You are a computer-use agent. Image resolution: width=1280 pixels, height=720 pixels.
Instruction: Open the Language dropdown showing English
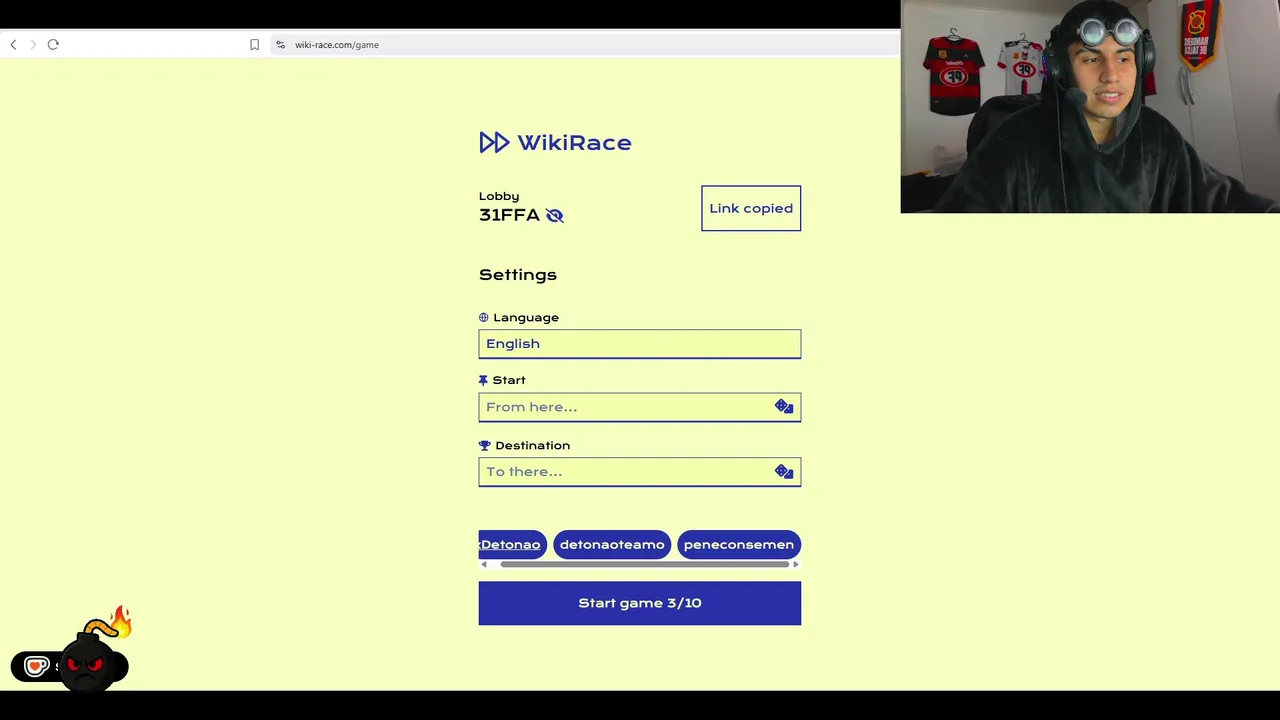pyautogui.click(x=640, y=343)
